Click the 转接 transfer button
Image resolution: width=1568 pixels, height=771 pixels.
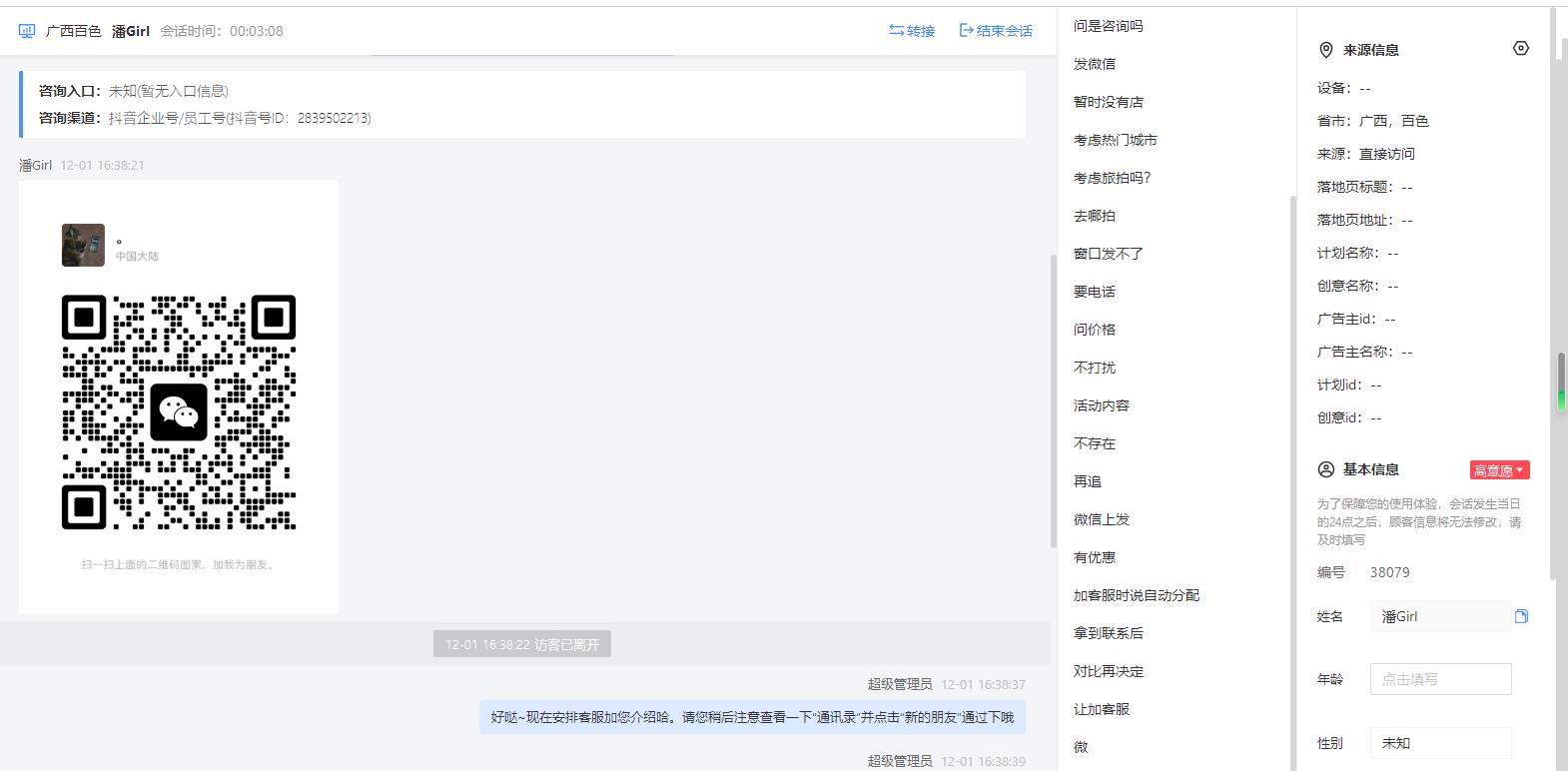click(912, 31)
